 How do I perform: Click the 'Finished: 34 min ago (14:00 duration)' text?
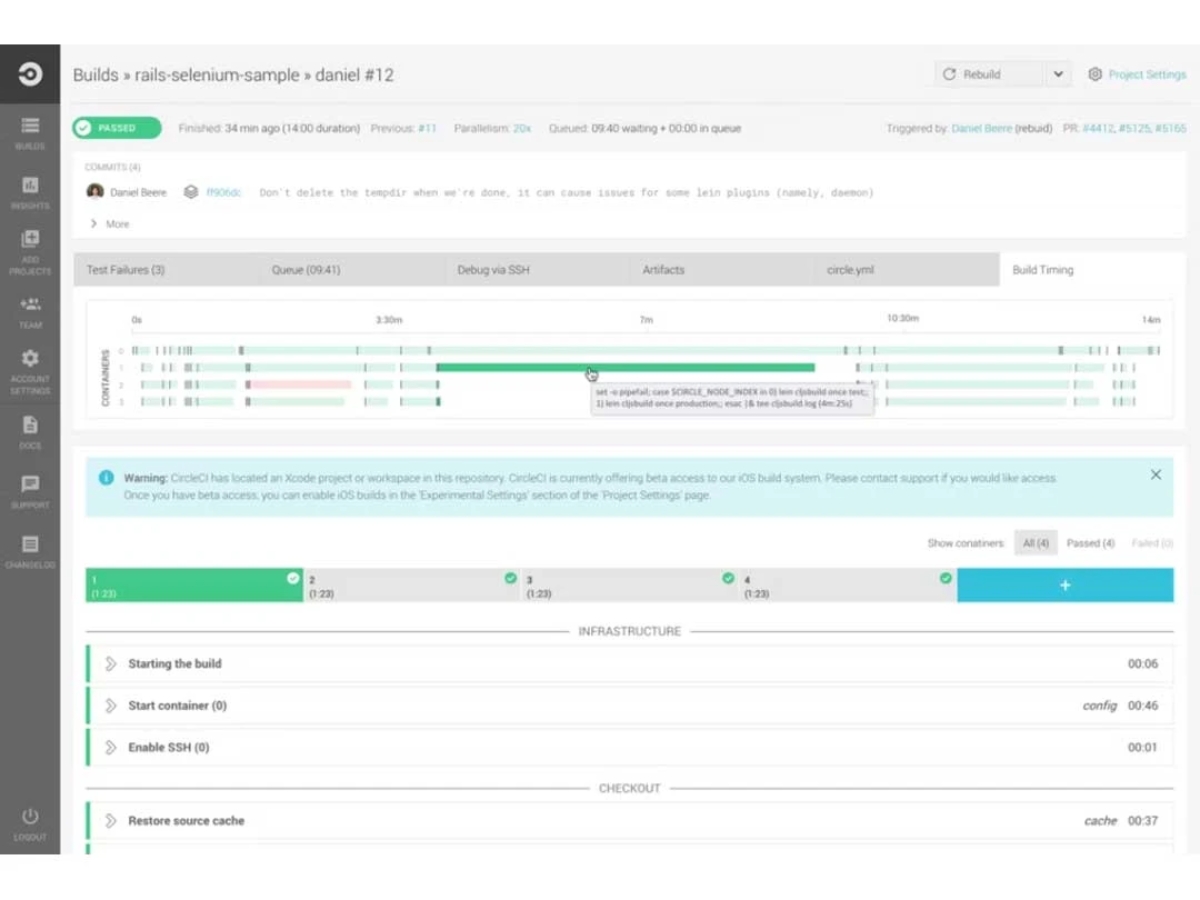tap(269, 128)
